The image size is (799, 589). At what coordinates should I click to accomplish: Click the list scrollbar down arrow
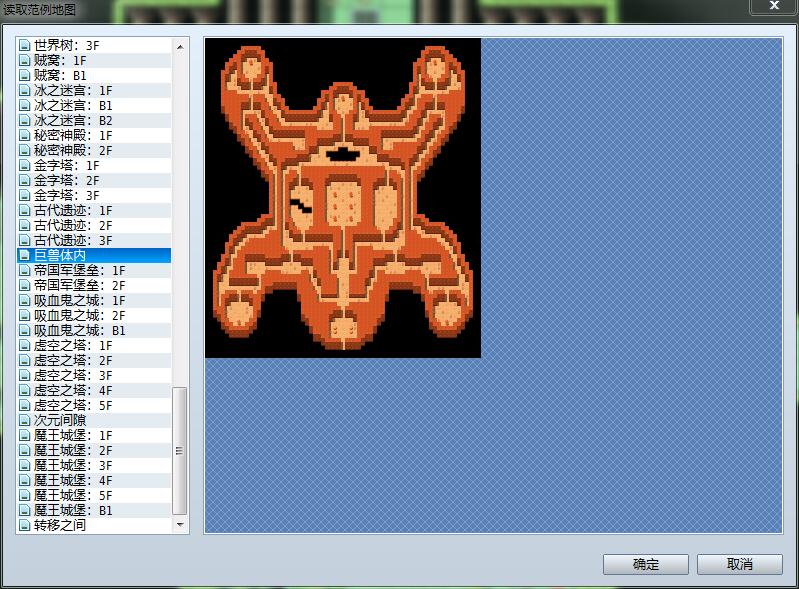pyautogui.click(x=180, y=524)
